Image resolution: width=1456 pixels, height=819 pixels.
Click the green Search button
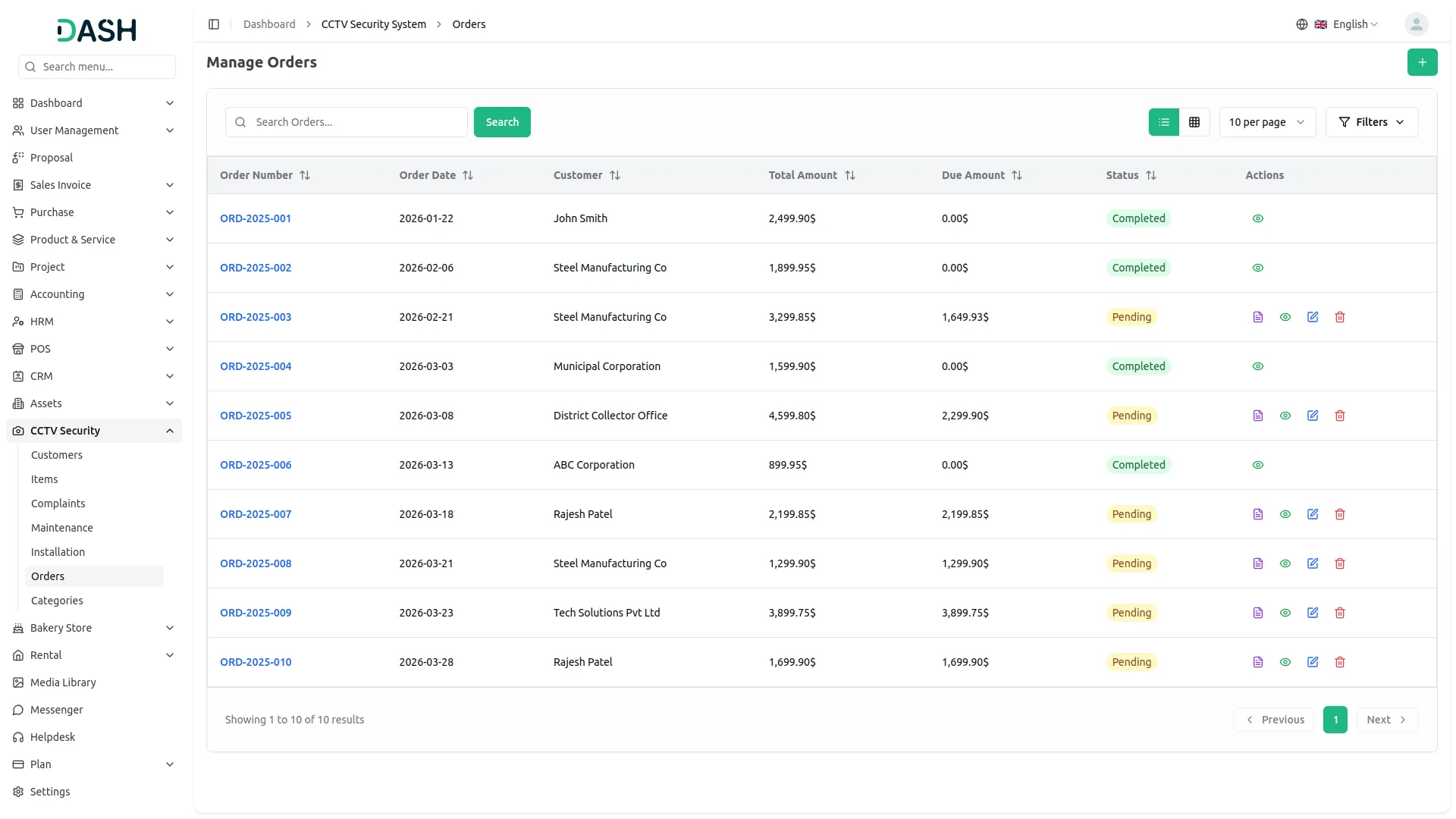click(502, 122)
